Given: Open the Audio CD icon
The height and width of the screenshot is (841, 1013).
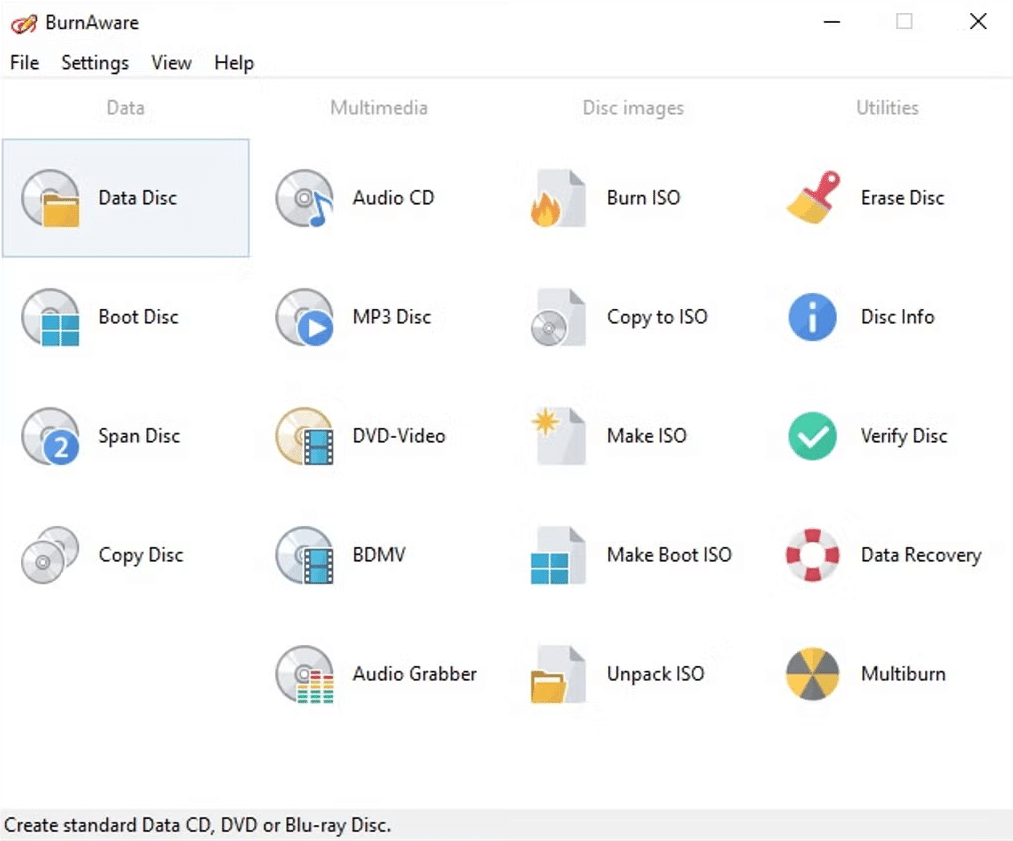Looking at the screenshot, I should 304,198.
